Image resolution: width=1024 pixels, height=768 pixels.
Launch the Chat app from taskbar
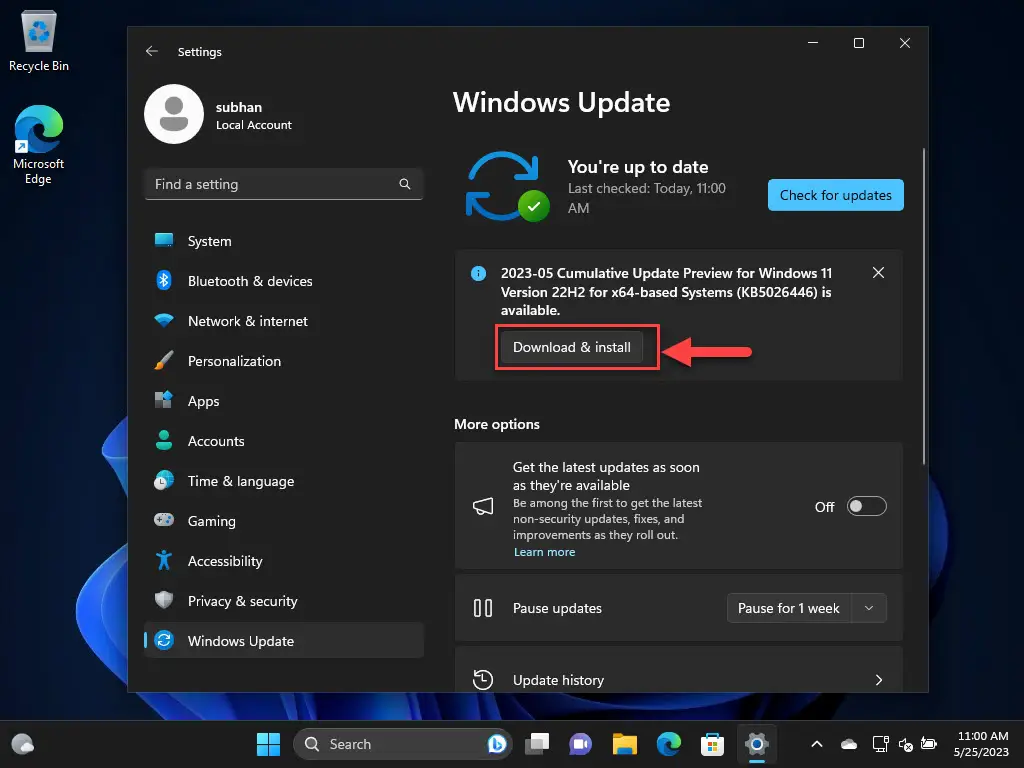pyautogui.click(x=580, y=744)
